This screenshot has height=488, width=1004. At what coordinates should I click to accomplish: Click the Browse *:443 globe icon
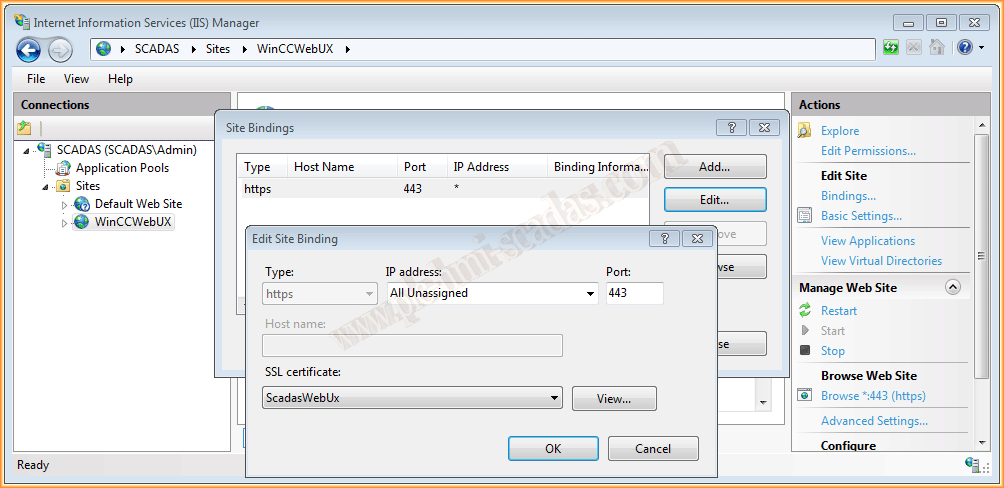point(804,396)
